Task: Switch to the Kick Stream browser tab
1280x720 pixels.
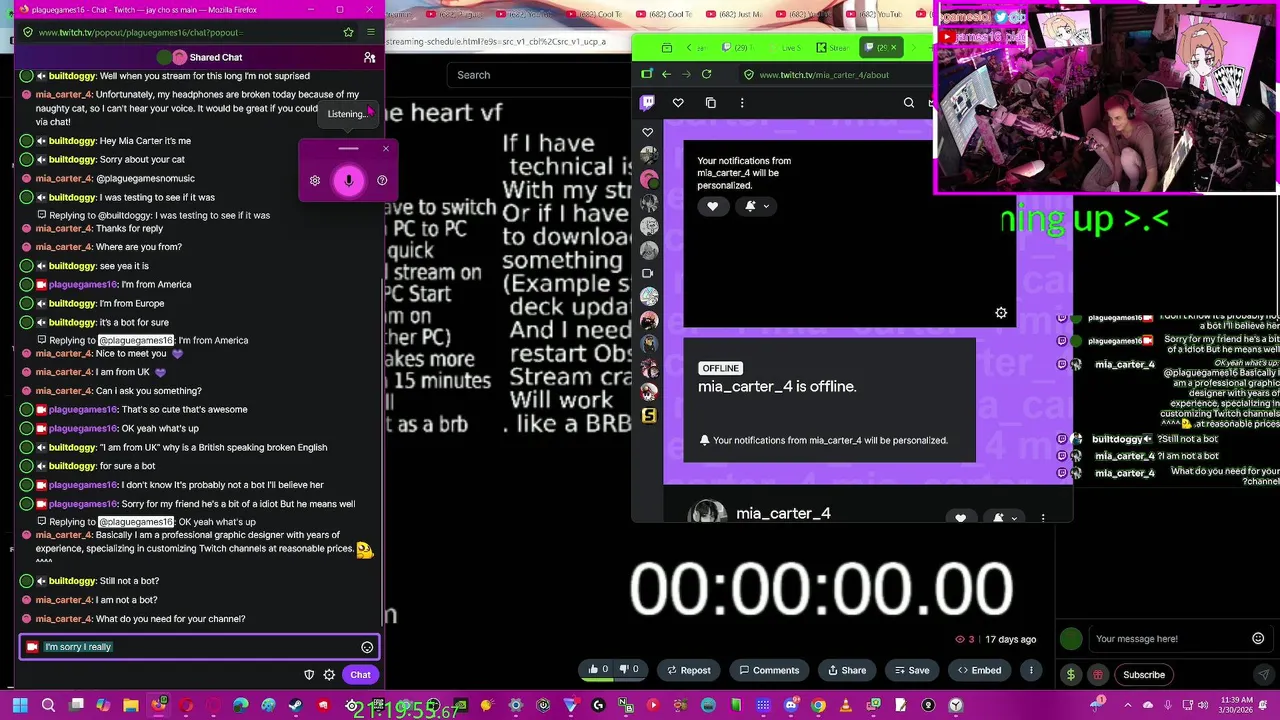Action: pos(832,47)
